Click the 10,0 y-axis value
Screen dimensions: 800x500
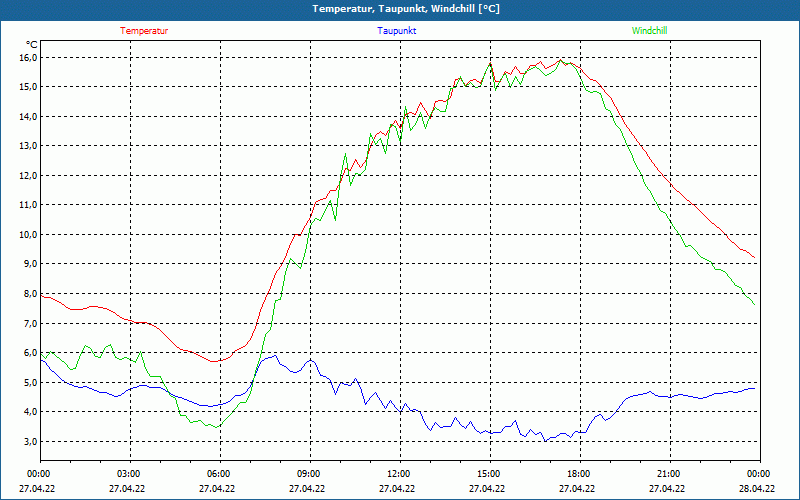[28, 234]
